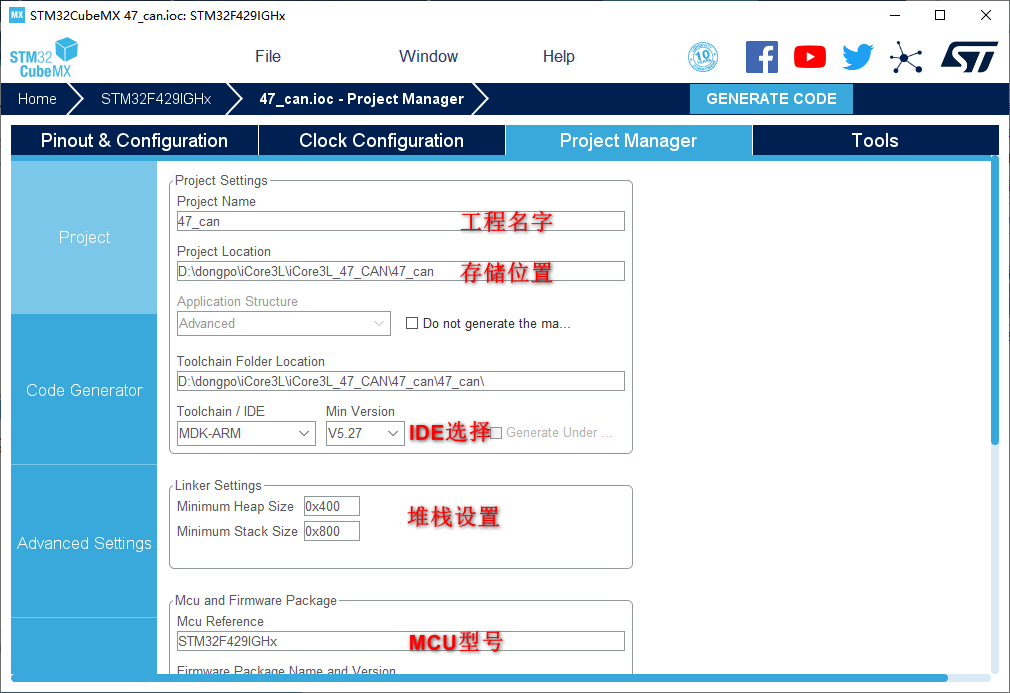
Task: Expand the Min Version V5.27 dropdown
Action: [x=365, y=433]
